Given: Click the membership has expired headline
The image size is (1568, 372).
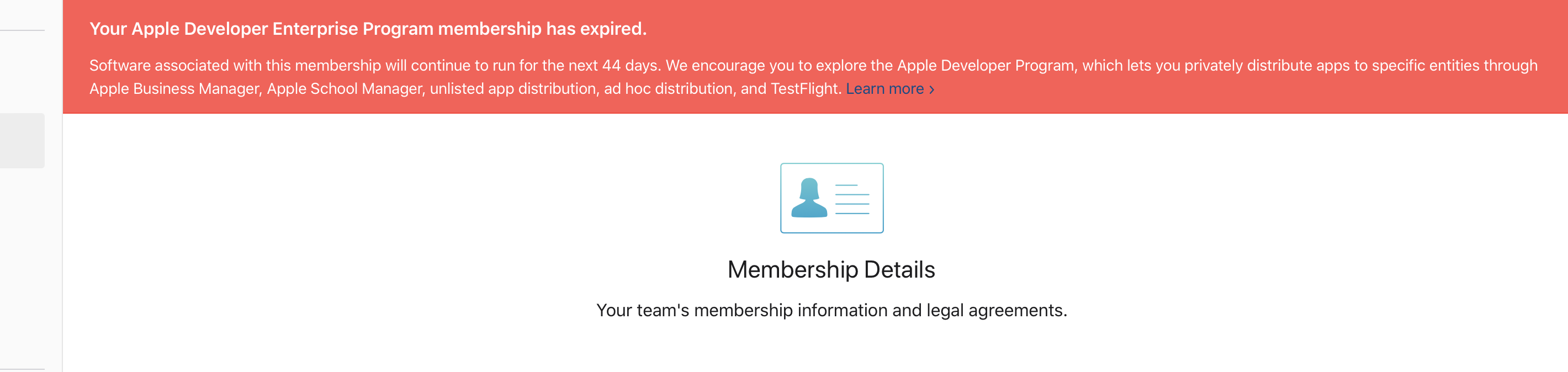Looking at the screenshot, I should point(368,29).
